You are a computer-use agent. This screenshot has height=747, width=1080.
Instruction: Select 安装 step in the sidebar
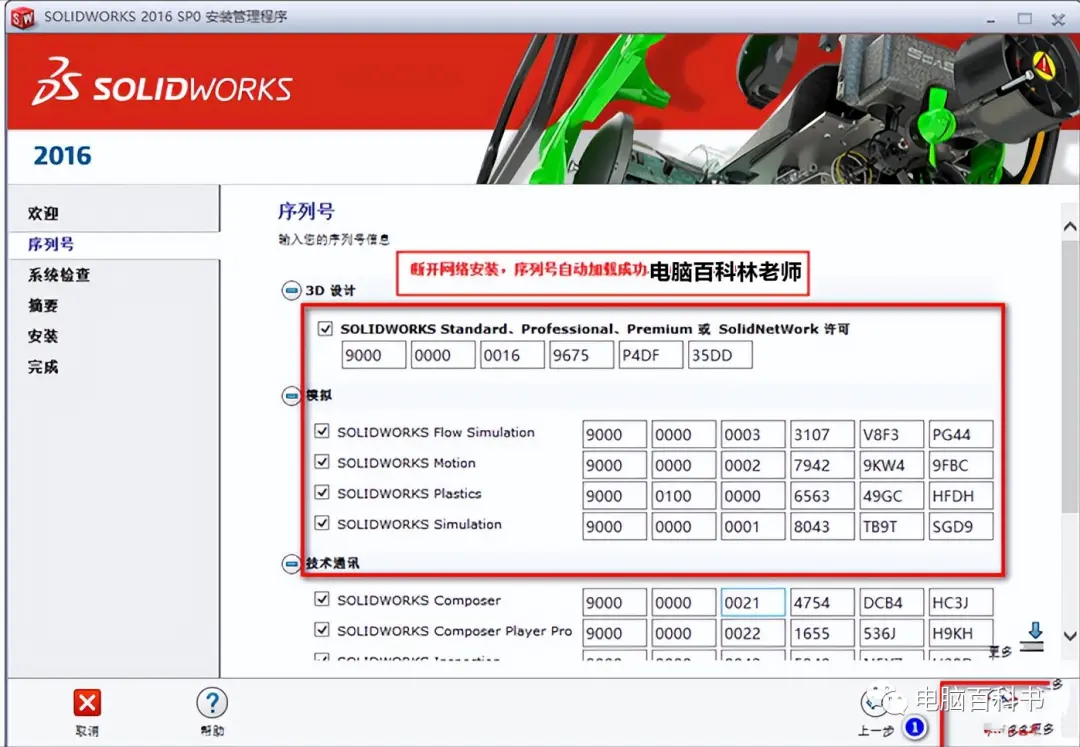point(43,336)
